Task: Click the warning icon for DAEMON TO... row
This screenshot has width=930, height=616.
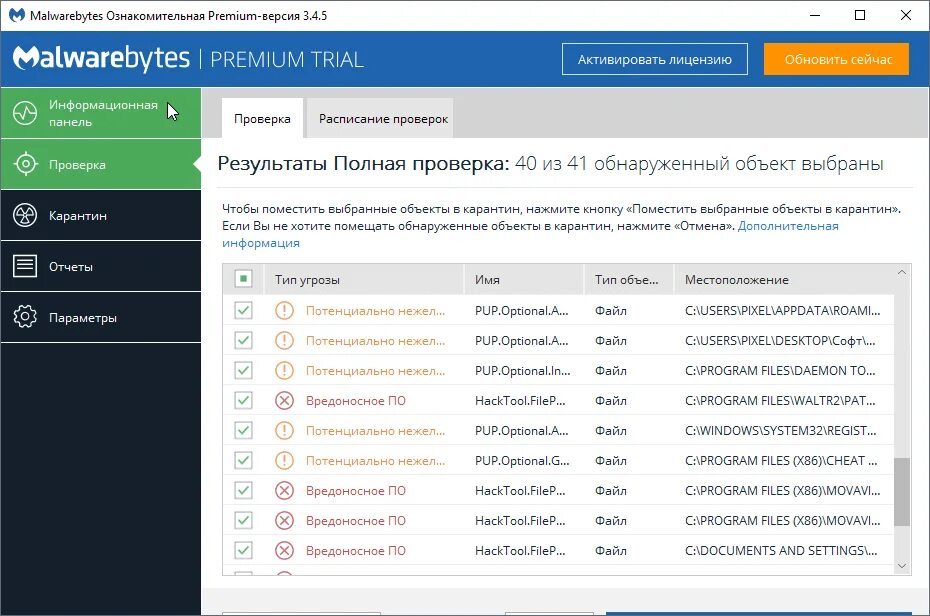Action: pos(285,371)
